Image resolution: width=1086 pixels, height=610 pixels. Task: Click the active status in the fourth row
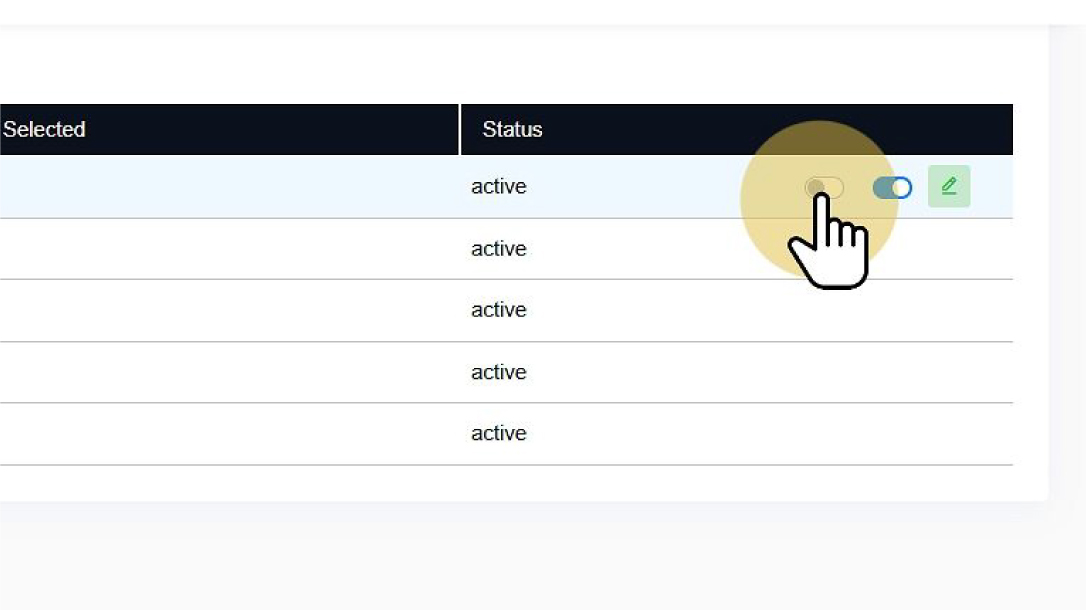(x=499, y=372)
